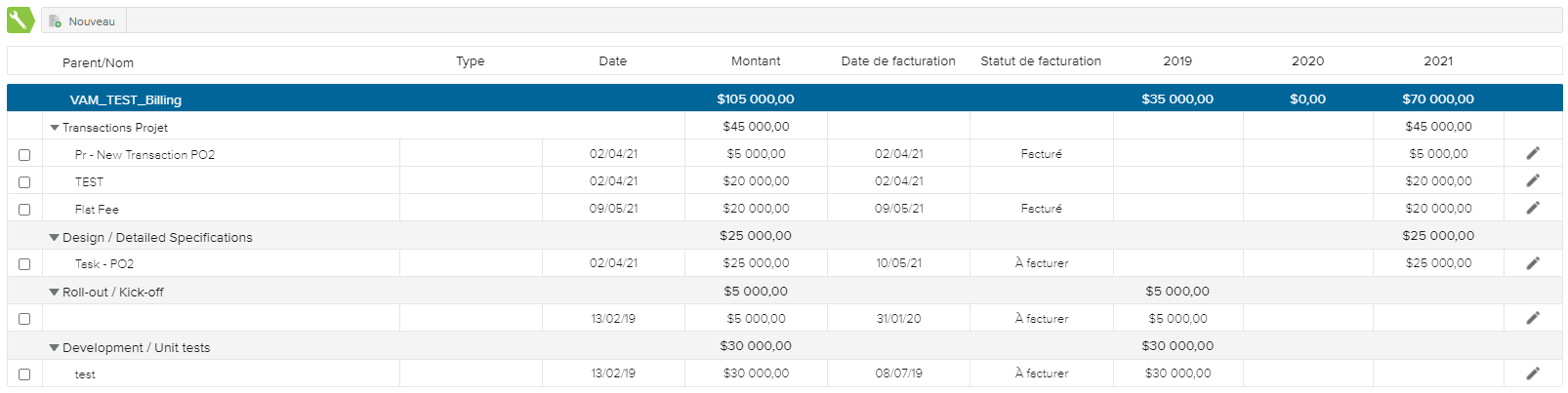
Task: Toggle the Task - PO2 checkbox
Action: 24,264
